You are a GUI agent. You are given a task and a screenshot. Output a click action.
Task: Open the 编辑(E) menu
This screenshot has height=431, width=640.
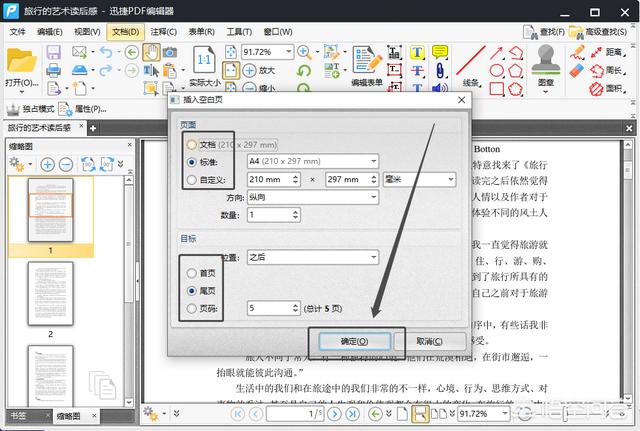tap(49, 32)
